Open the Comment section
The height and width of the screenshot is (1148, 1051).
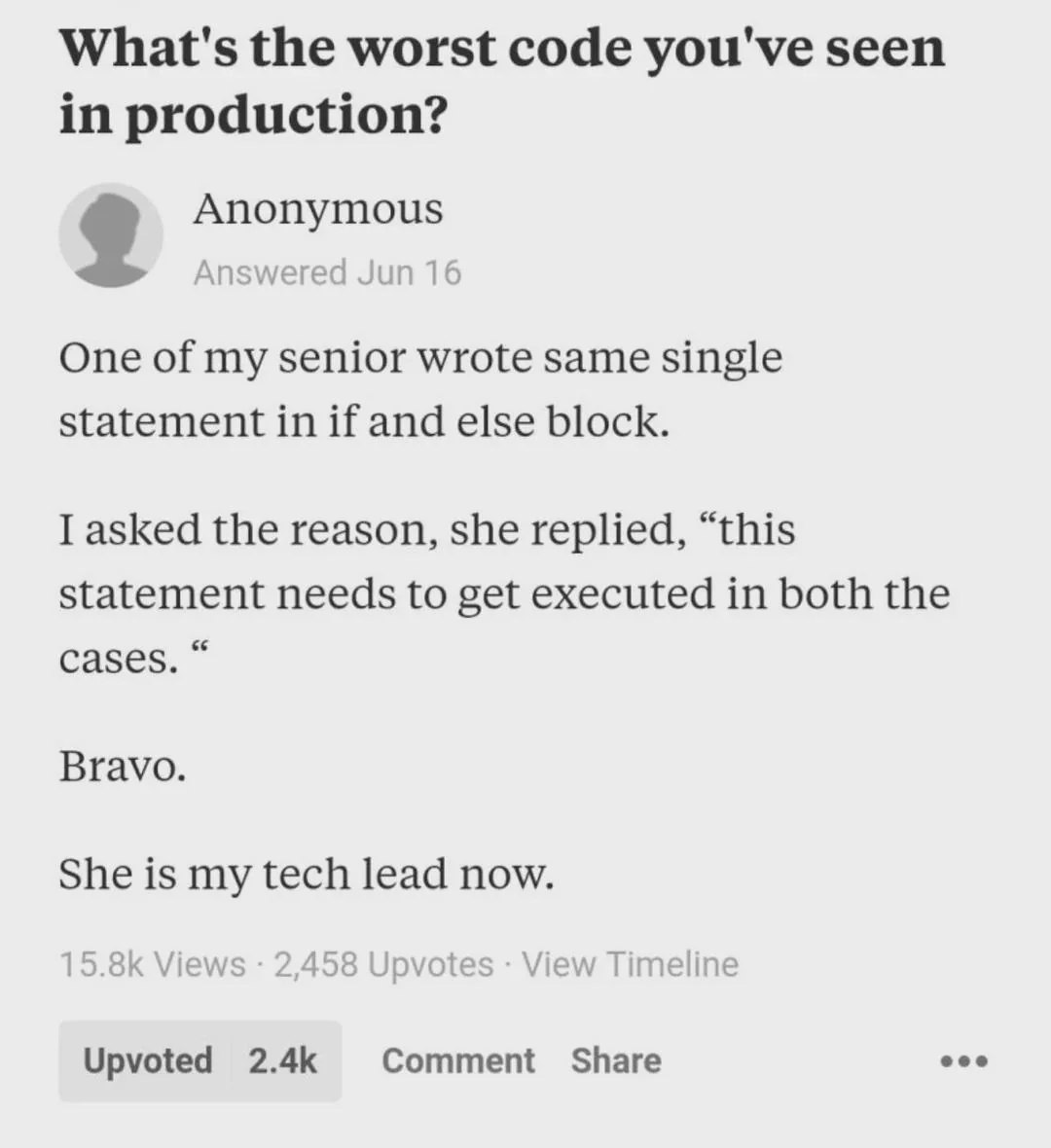tap(457, 1060)
